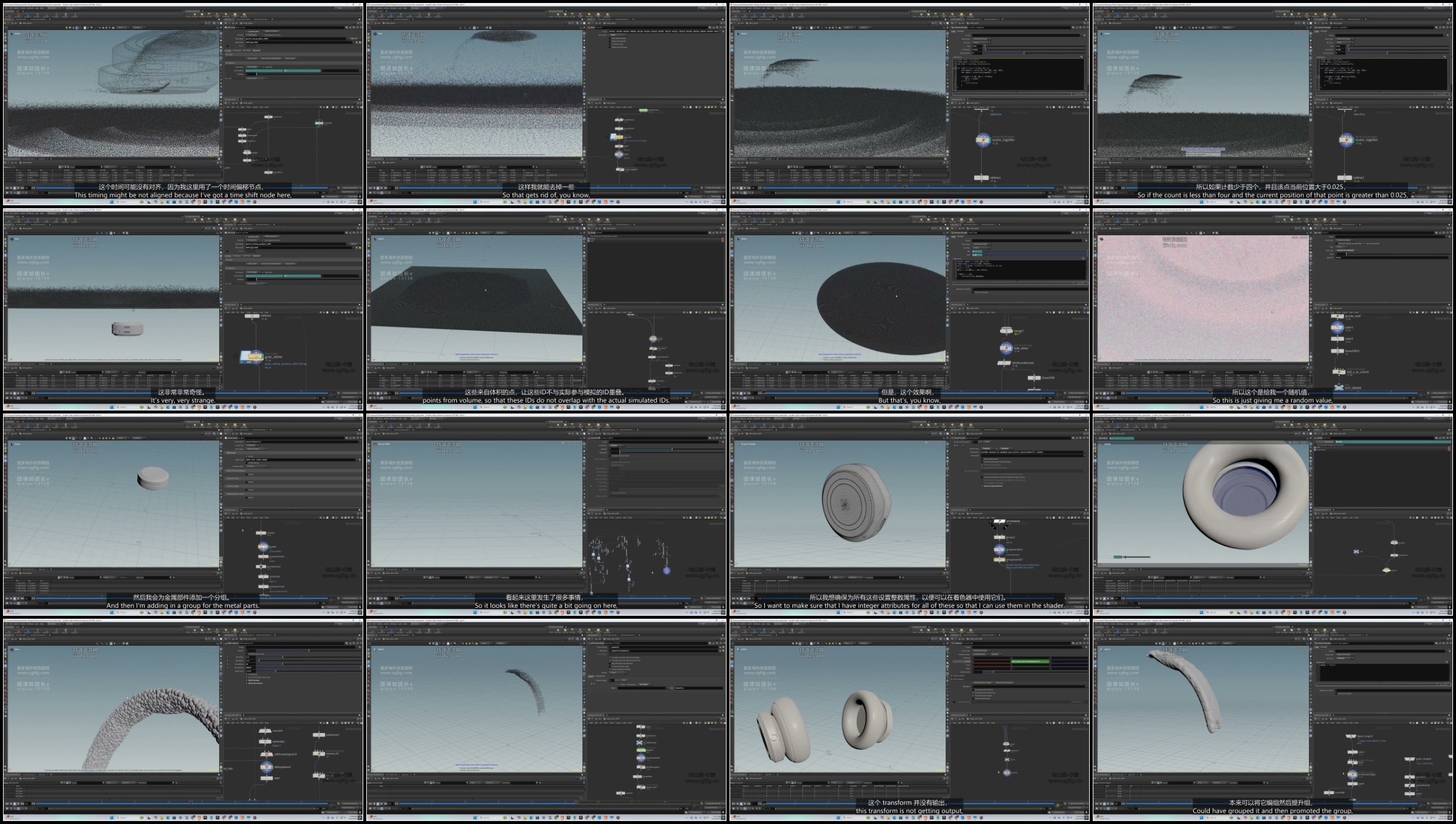The image size is (1456, 824).
Task: Click fade_down node icon in black disc frame
Action: pos(1006,348)
